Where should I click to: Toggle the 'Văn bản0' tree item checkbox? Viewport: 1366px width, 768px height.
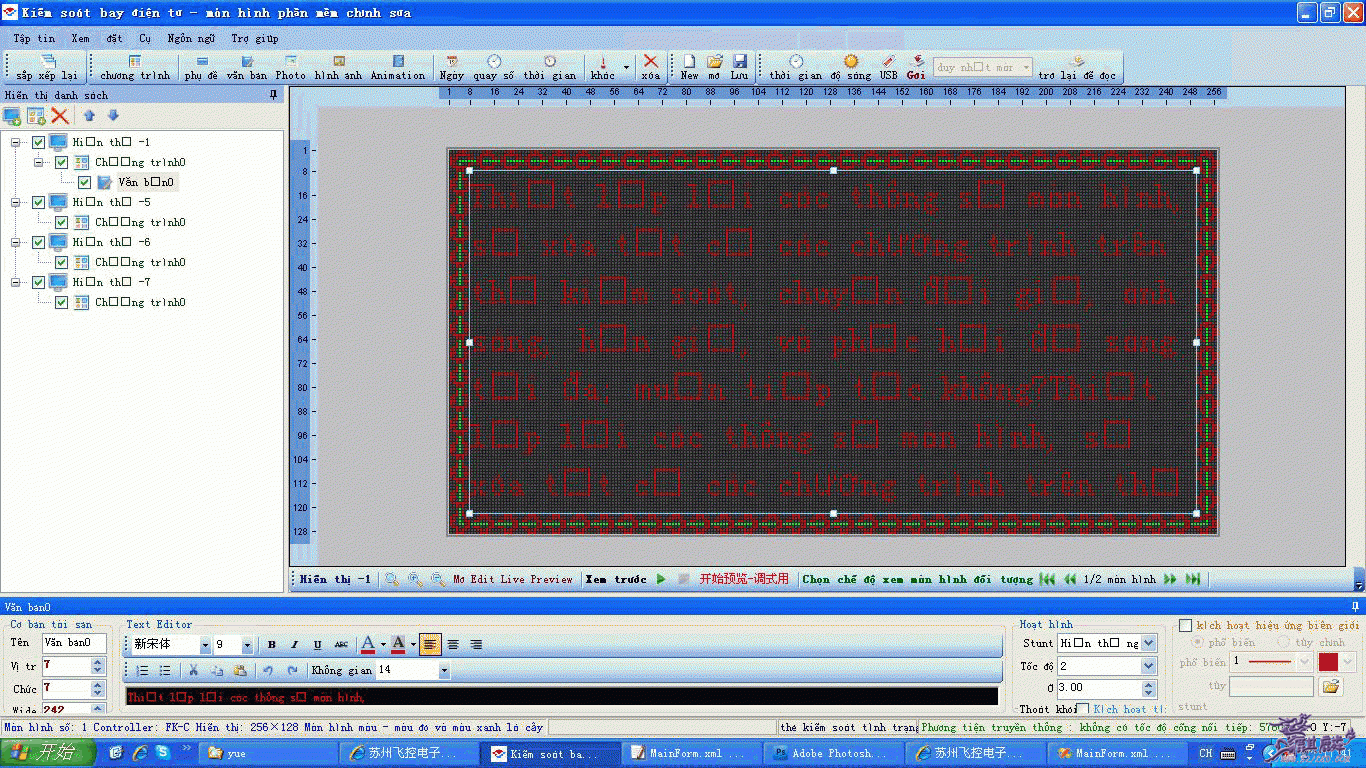pos(85,183)
